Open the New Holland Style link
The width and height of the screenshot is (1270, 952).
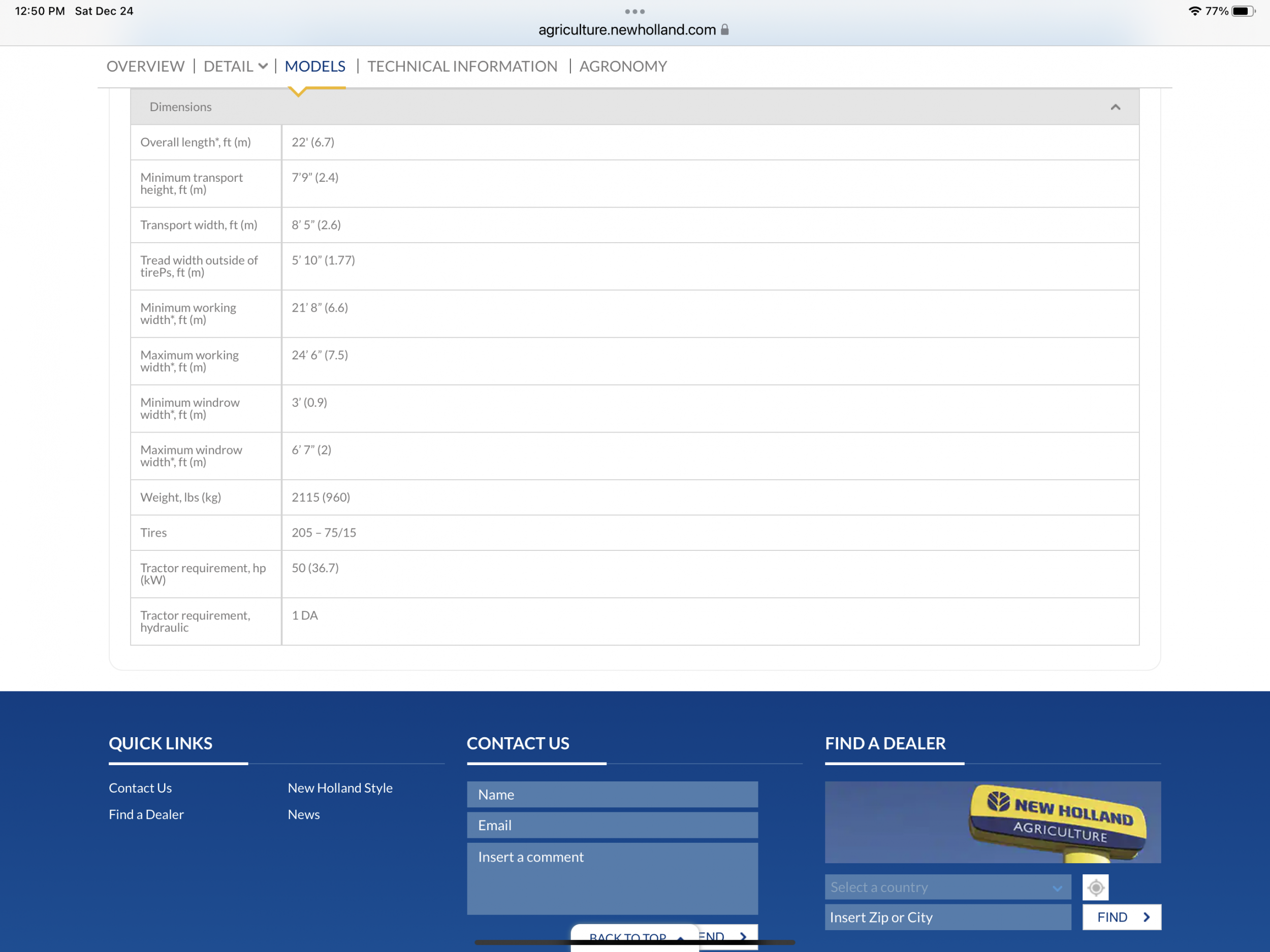[x=340, y=788]
